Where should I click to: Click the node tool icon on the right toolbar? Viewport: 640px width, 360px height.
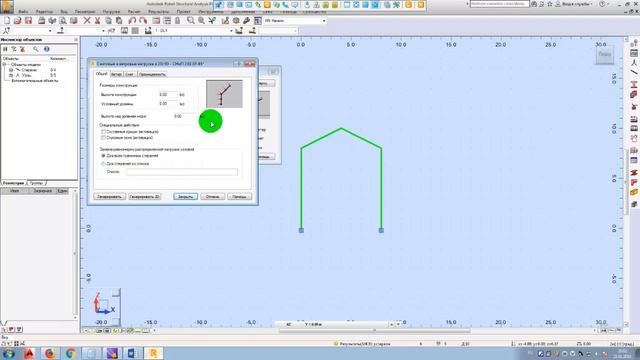[633, 63]
